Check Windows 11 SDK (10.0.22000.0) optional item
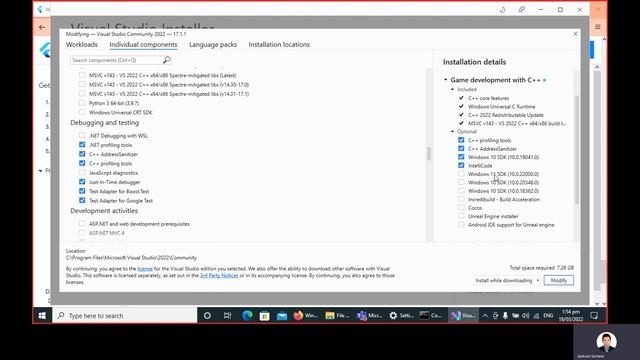Image resolution: width=640 pixels, height=360 pixels. pos(461,174)
